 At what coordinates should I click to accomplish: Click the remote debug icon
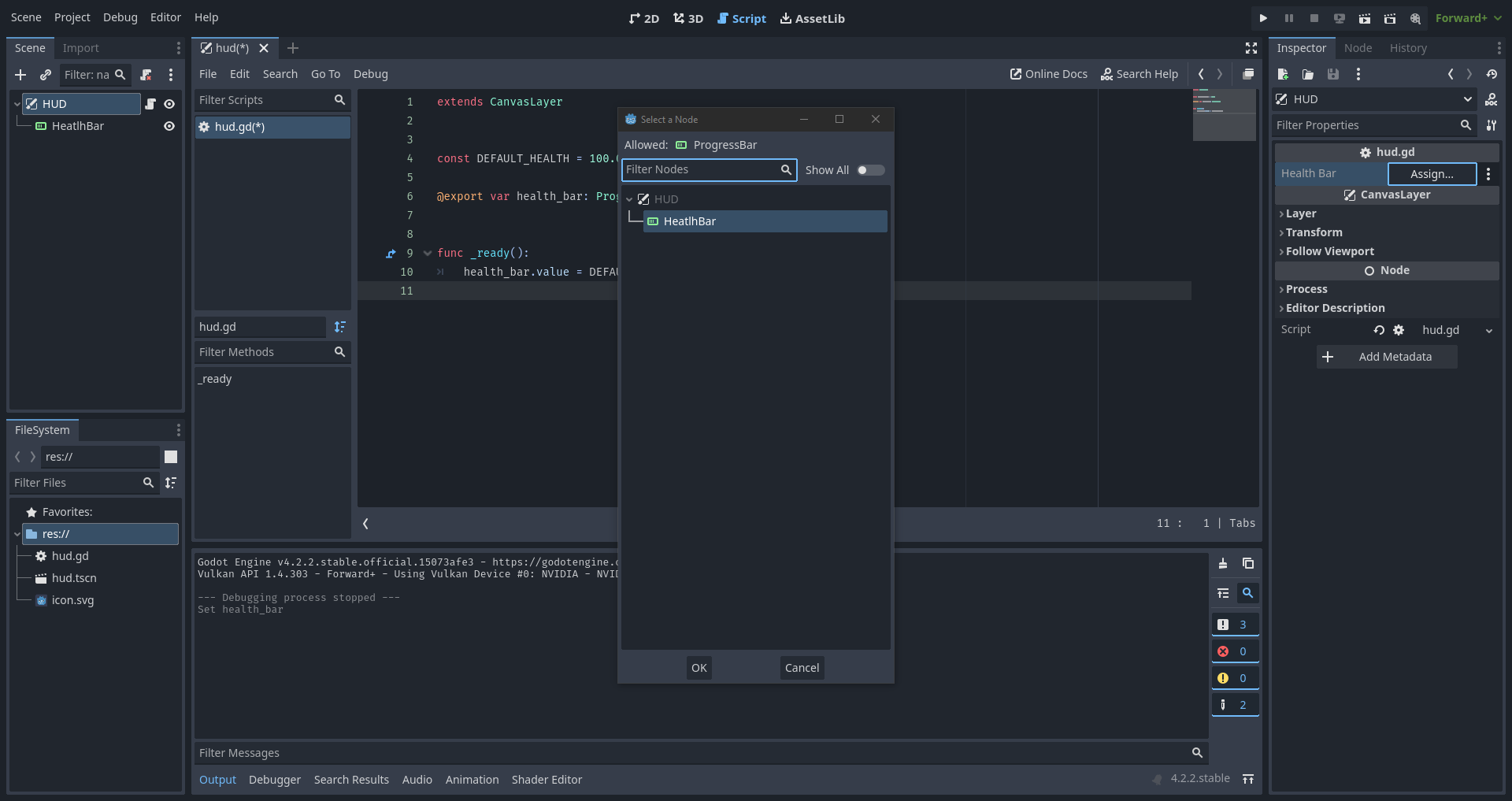[1340, 18]
